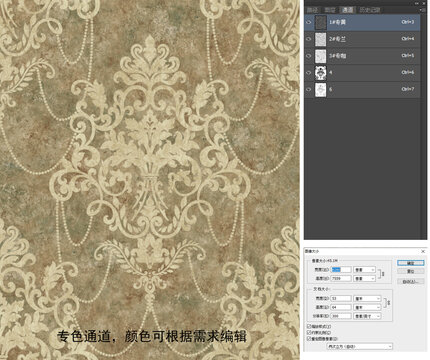Switch to the History (历史记录) tab

click(370, 10)
